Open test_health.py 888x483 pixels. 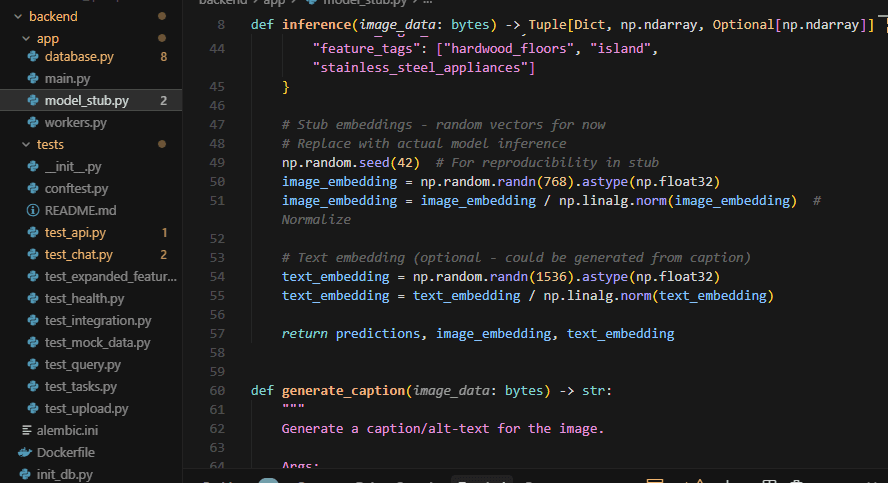click(x=84, y=298)
